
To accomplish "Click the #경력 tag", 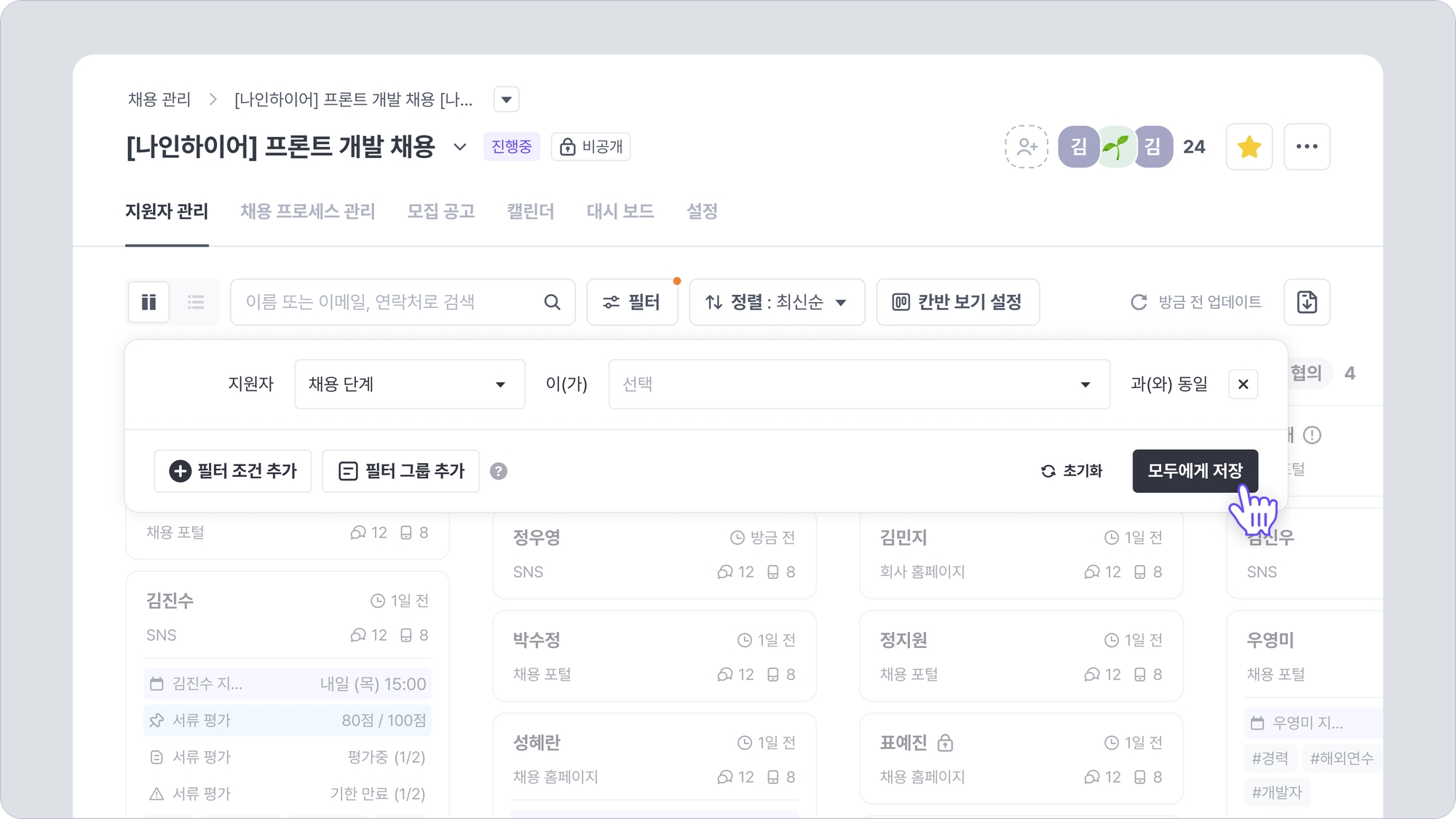I will click(1270, 759).
